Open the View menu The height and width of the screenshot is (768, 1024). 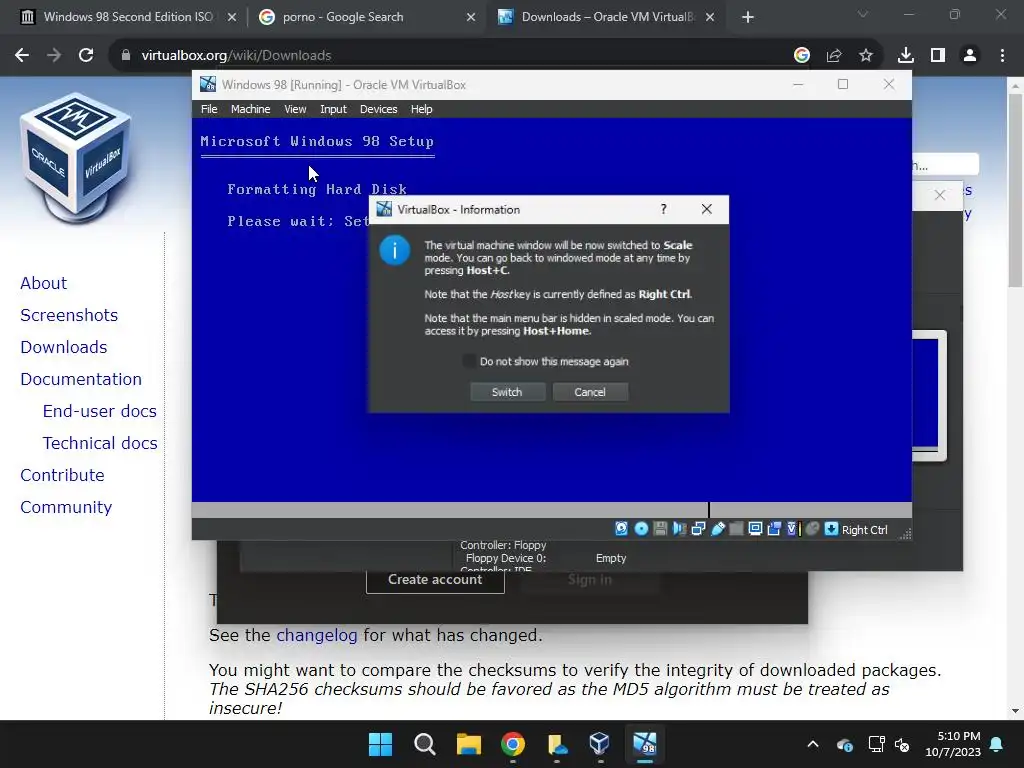tap(295, 109)
